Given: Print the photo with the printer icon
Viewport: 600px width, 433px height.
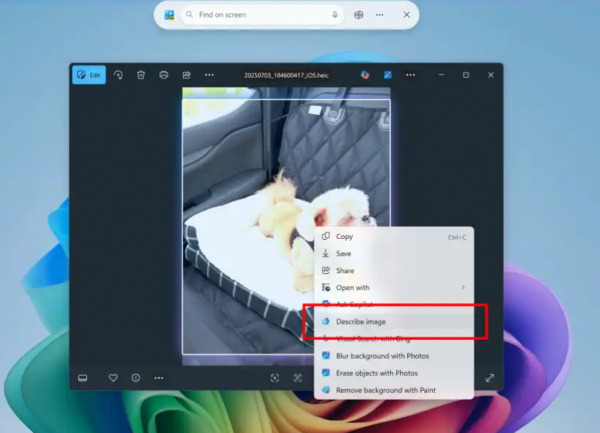Looking at the screenshot, I should click(x=164, y=75).
